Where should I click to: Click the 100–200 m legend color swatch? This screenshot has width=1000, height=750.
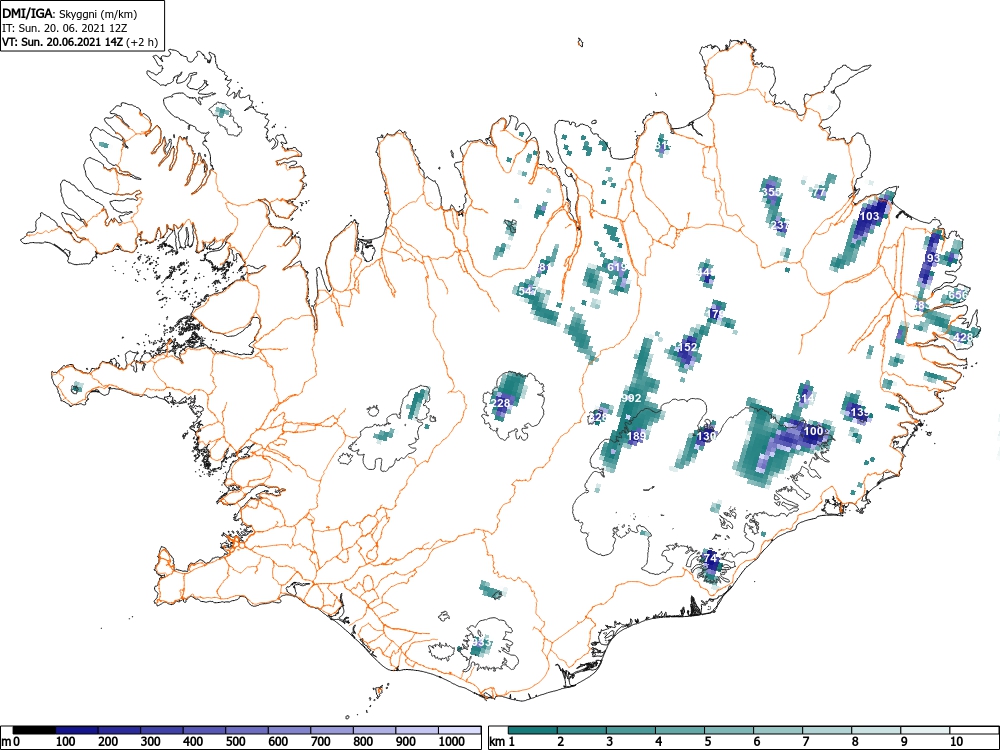(x=77, y=730)
